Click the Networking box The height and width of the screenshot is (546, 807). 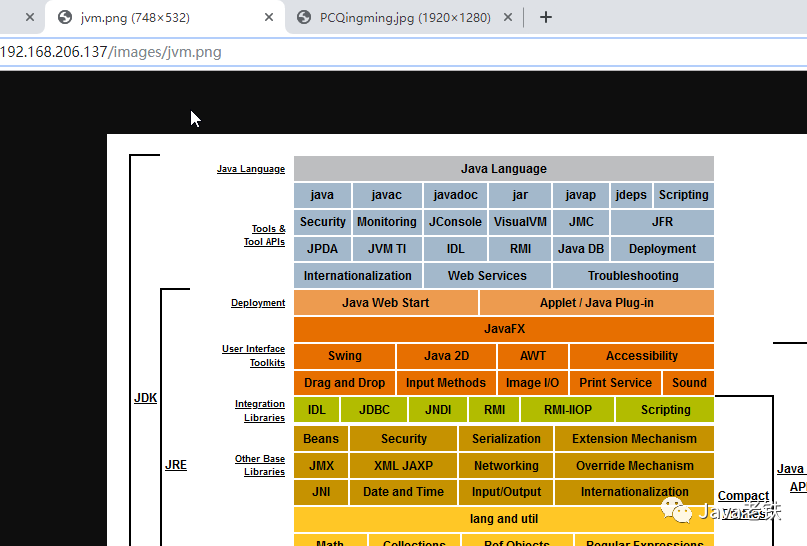[x=506, y=466]
